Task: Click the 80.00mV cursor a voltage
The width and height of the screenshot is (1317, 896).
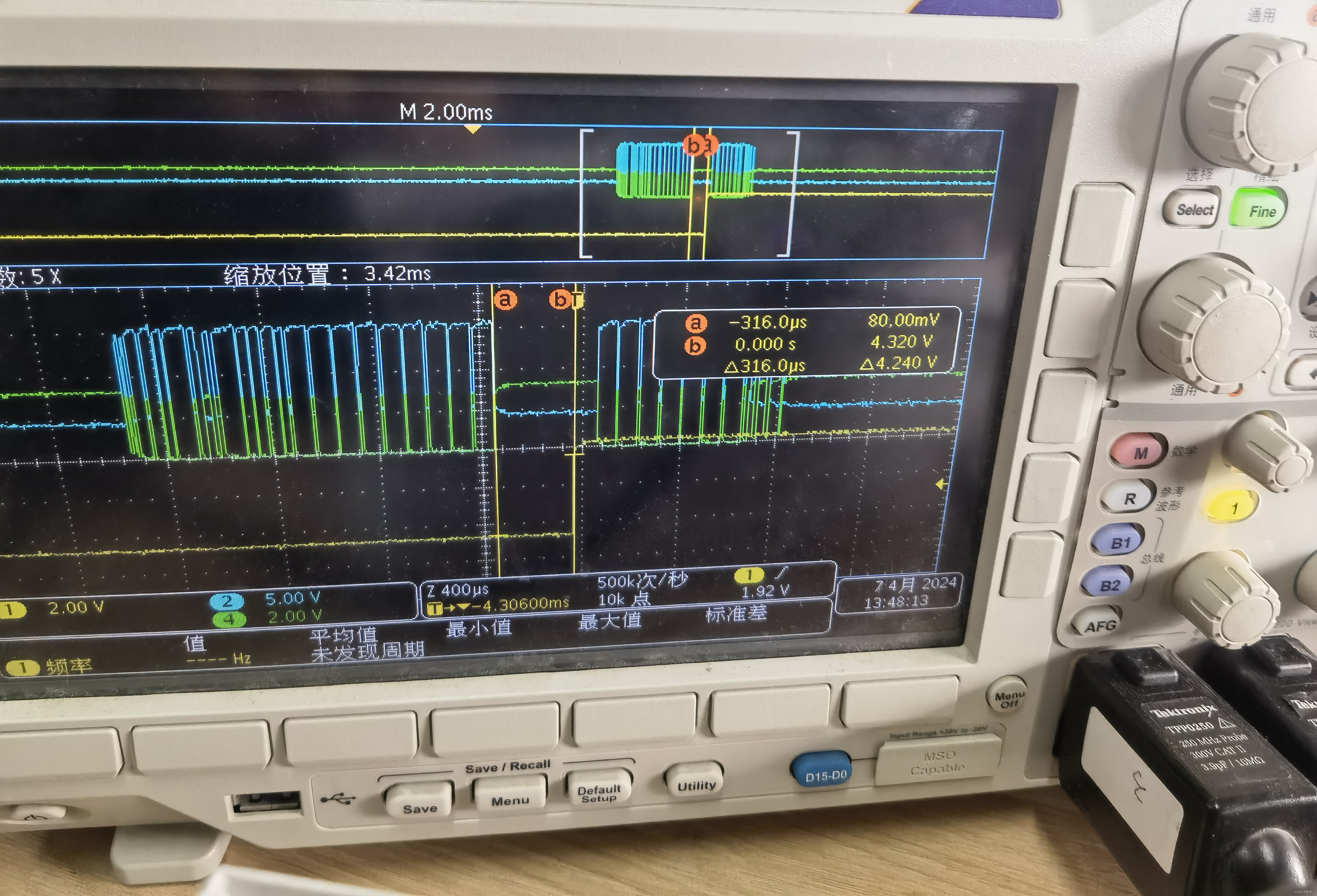Action: point(903,320)
